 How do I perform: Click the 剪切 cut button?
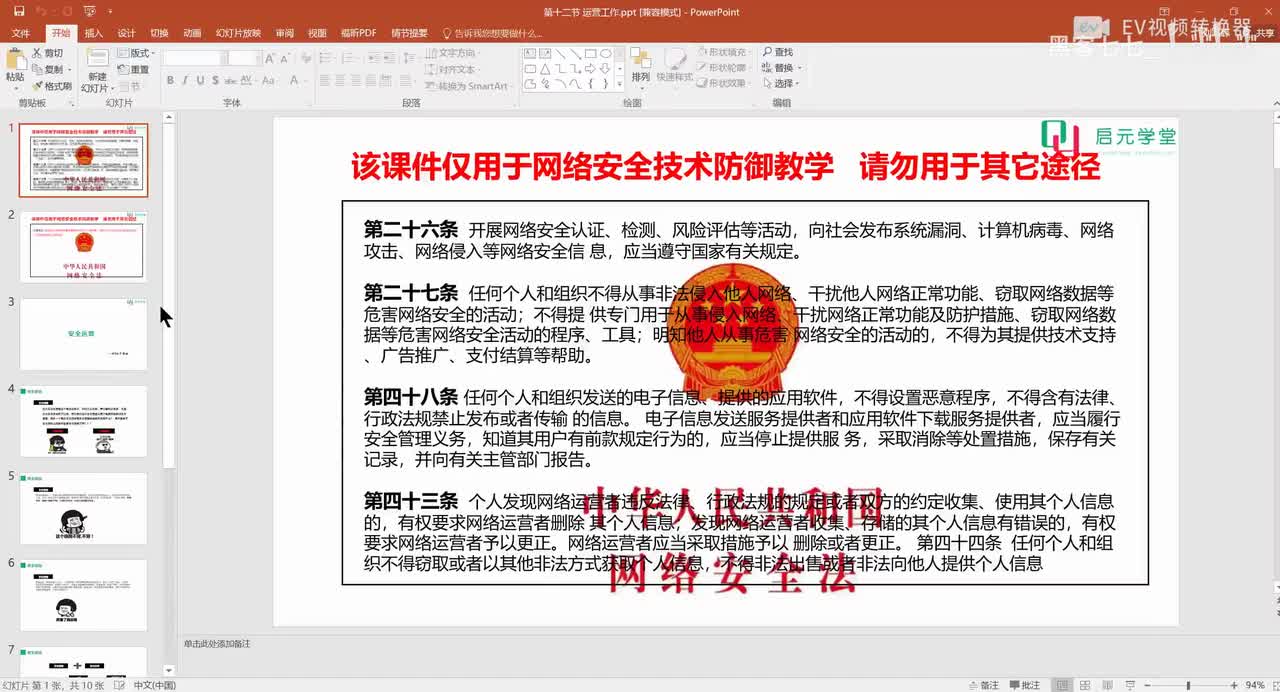pos(48,53)
